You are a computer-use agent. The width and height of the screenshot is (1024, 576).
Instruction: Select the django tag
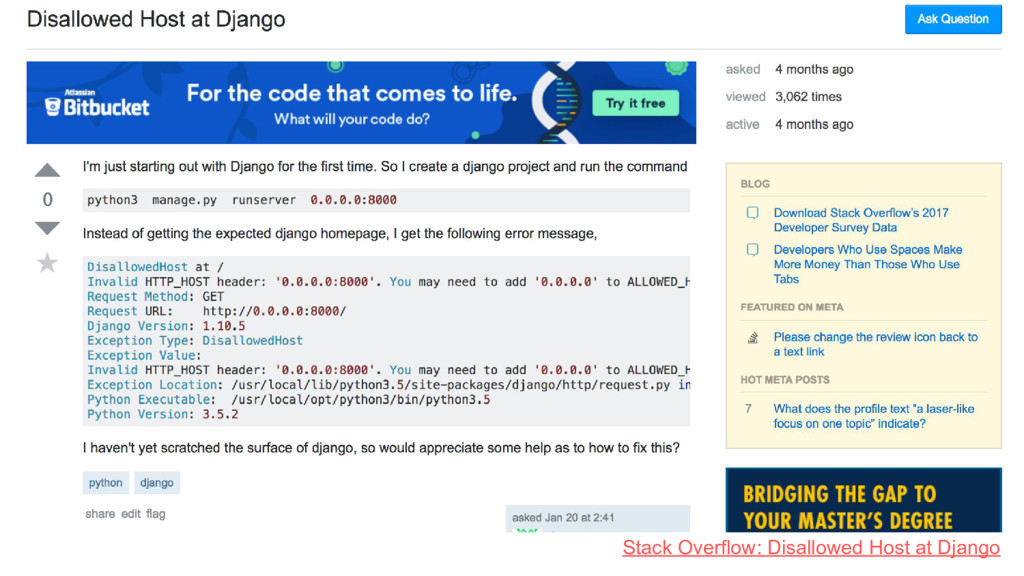click(157, 483)
